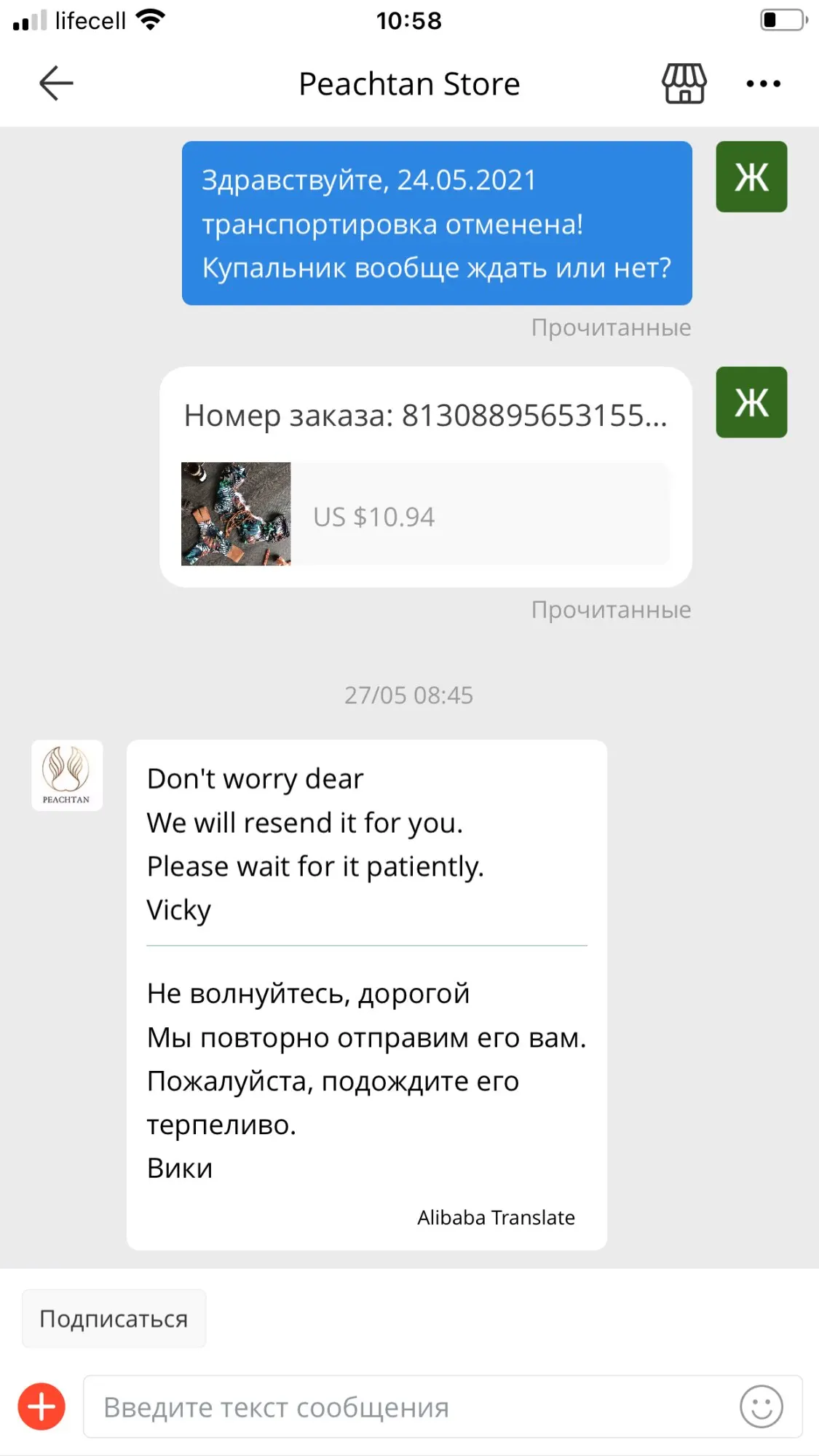Open the swimsuit product thumbnail
Viewport: 819px width, 1456px height.
(x=236, y=514)
